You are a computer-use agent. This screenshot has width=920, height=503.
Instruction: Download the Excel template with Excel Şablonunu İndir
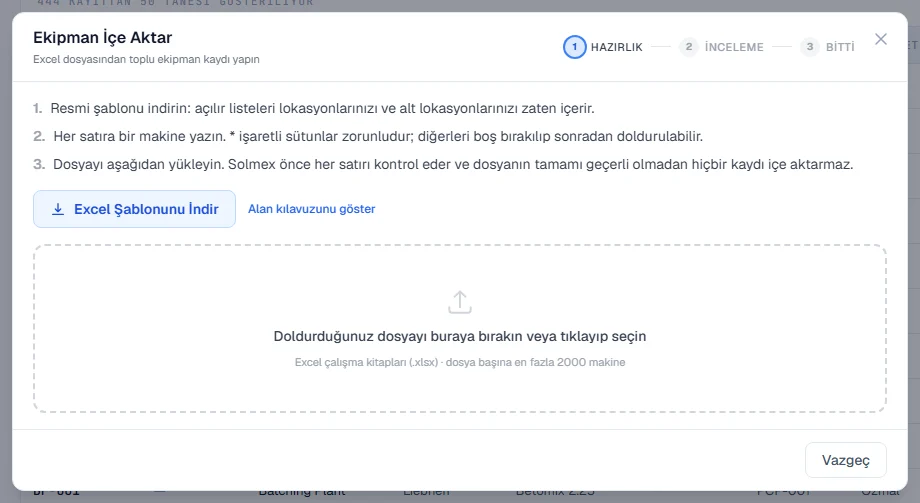(134, 209)
